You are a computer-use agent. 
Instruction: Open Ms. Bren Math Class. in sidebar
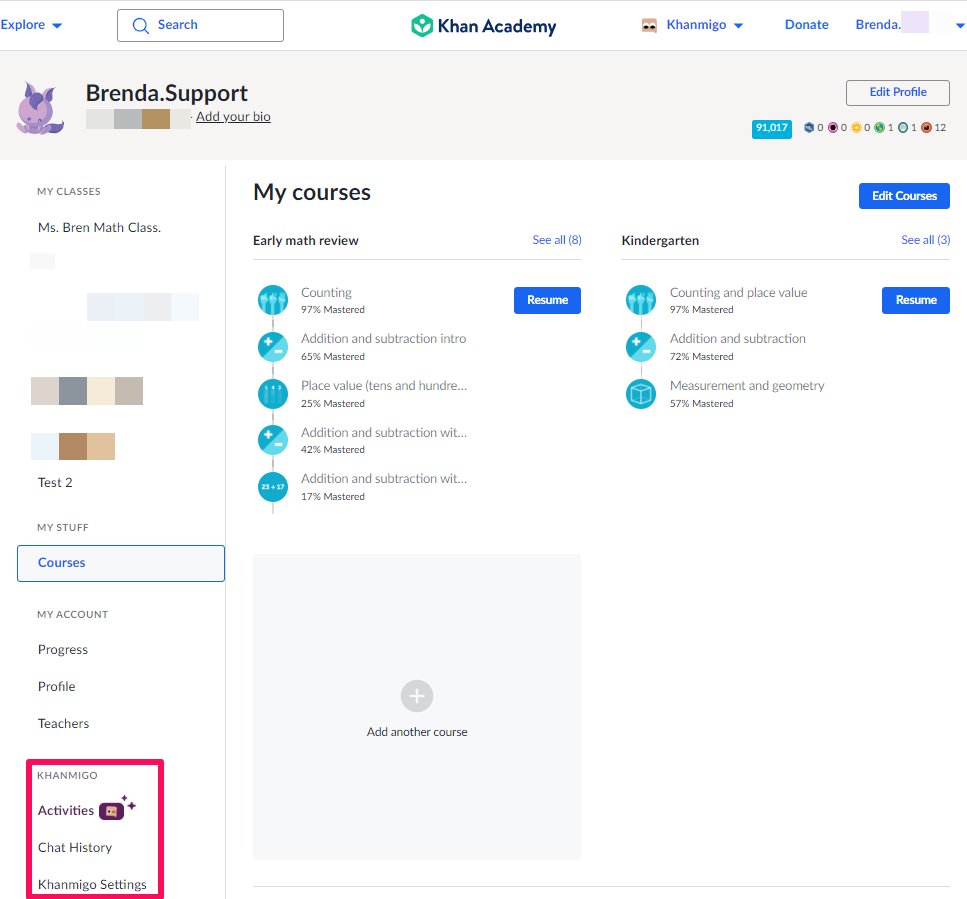[x=99, y=228]
